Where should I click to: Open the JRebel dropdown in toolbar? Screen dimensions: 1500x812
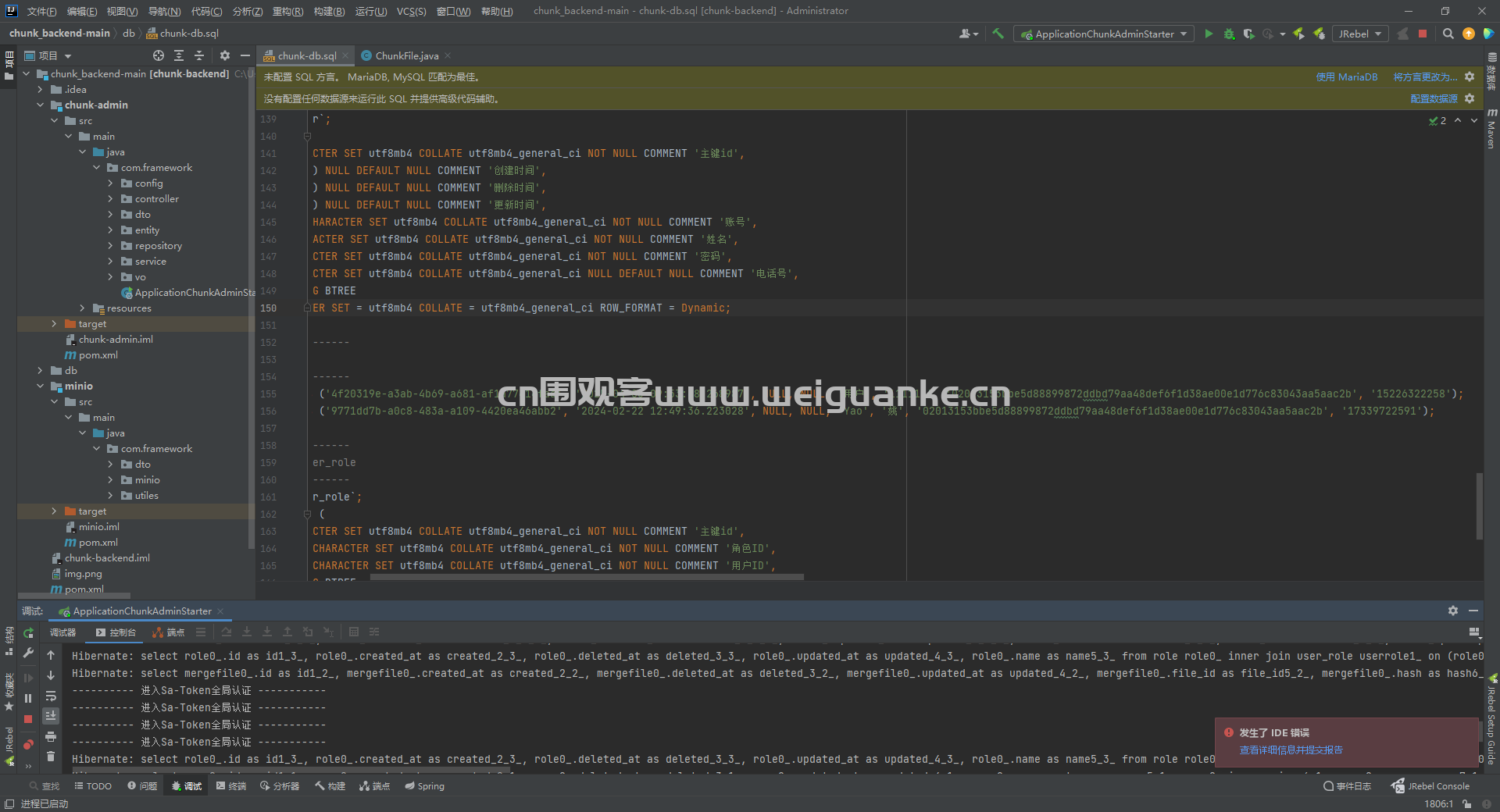[1360, 34]
